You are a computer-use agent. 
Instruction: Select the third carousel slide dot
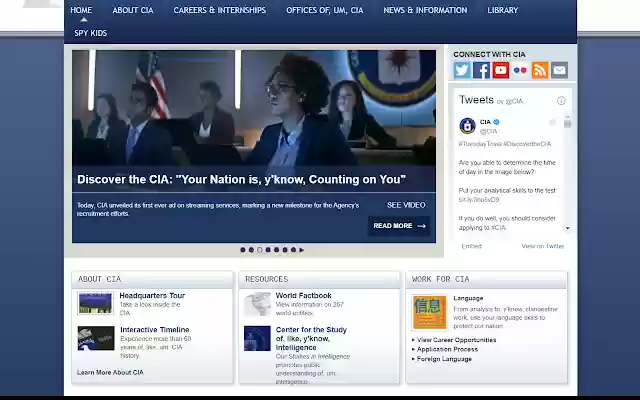pyautogui.click(x=260, y=250)
